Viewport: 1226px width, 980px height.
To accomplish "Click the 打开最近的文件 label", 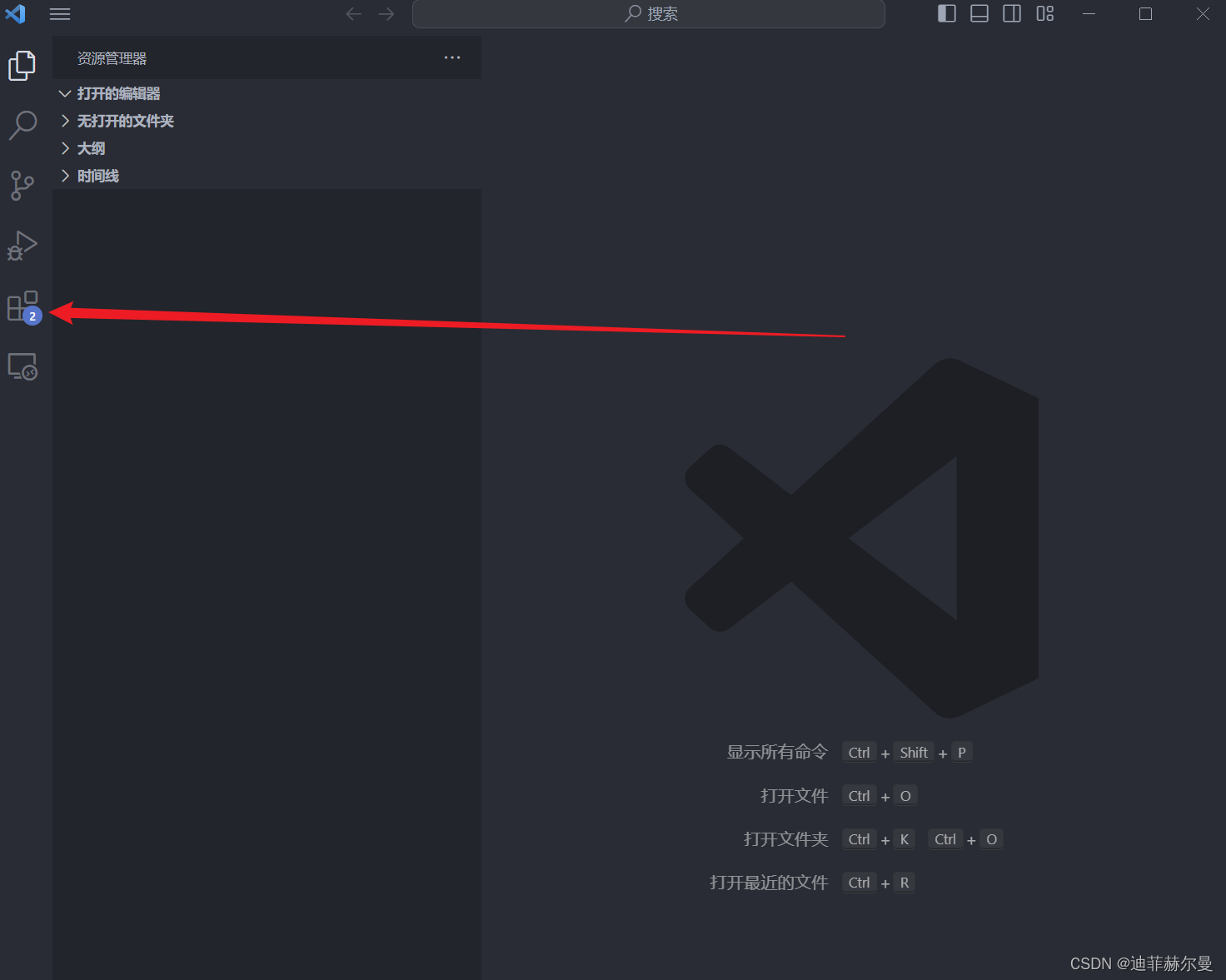I will [x=769, y=883].
